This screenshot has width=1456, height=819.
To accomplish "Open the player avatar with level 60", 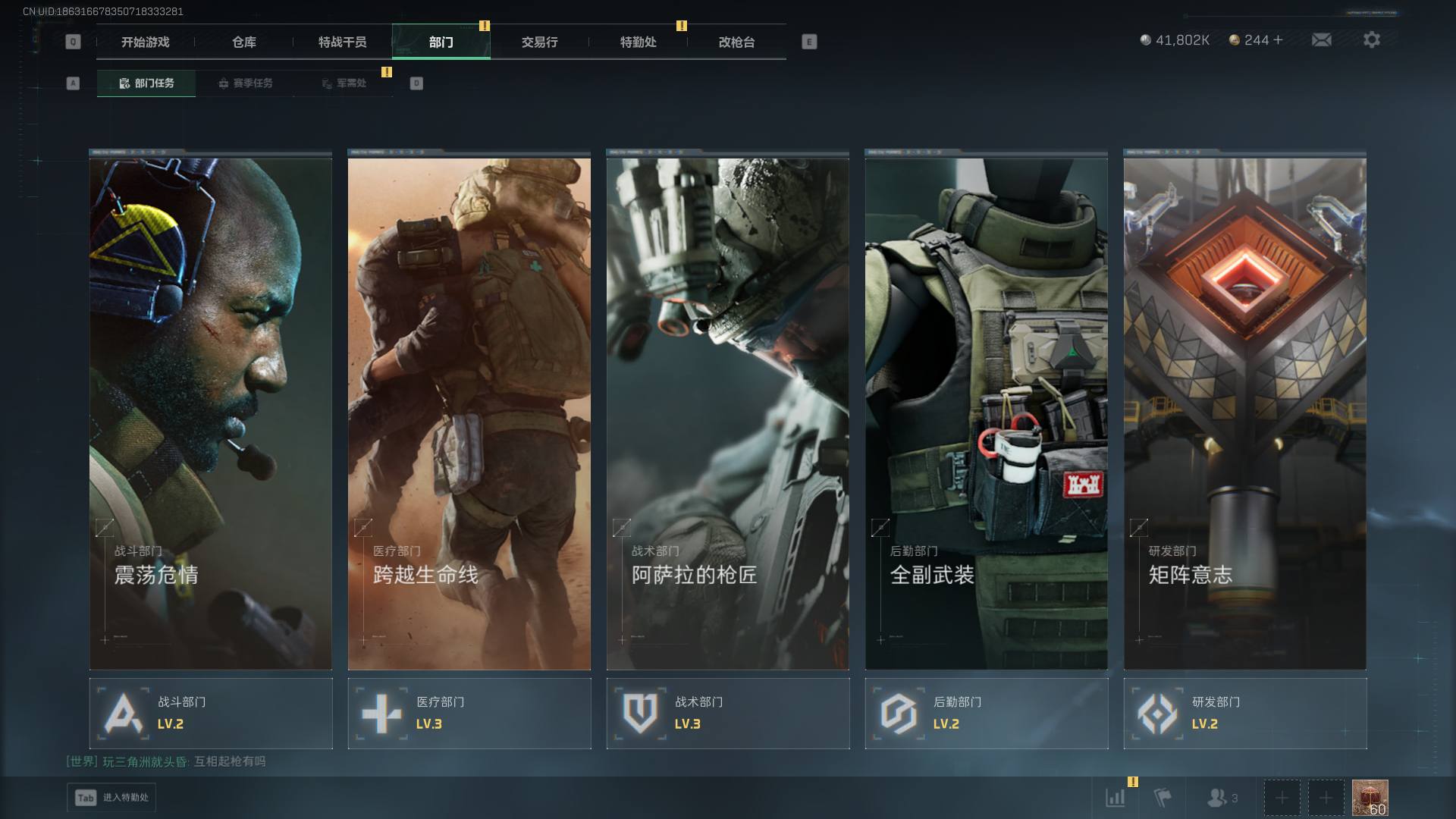I will click(x=1370, y=798).
